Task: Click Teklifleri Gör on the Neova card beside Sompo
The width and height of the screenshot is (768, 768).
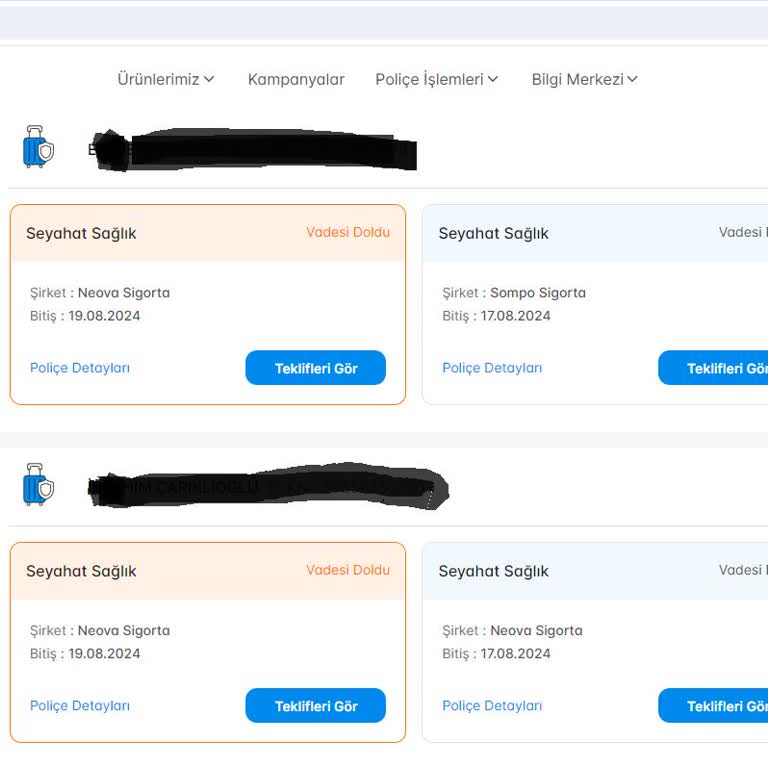Action: [x=315, y=368]
